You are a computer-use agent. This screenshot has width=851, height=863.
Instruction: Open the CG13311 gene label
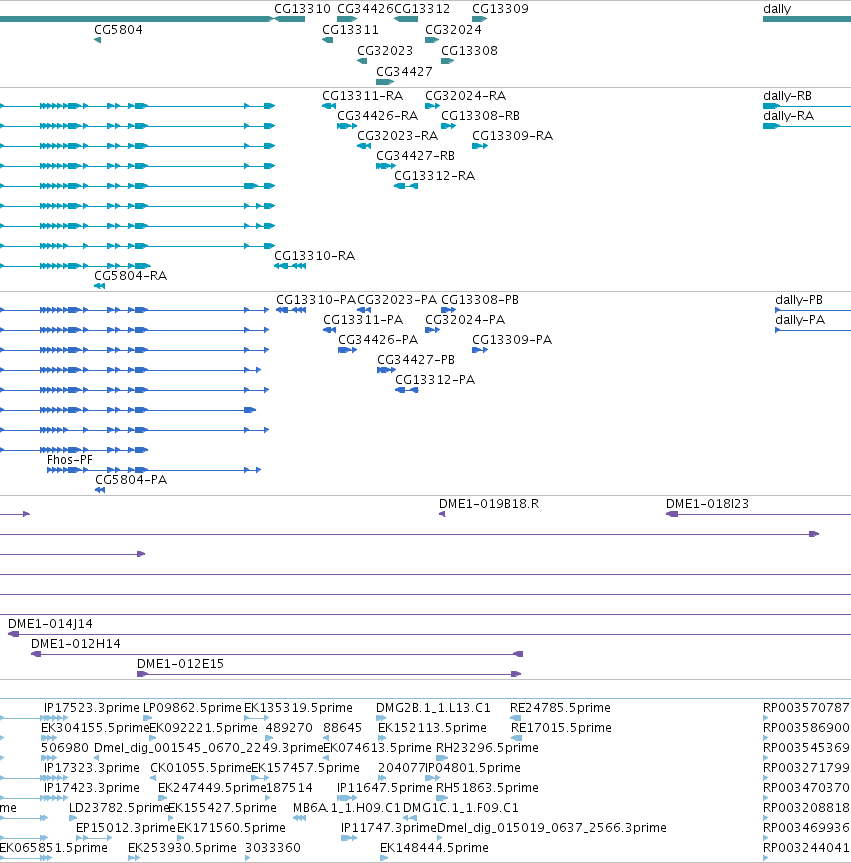click(350, 30)
